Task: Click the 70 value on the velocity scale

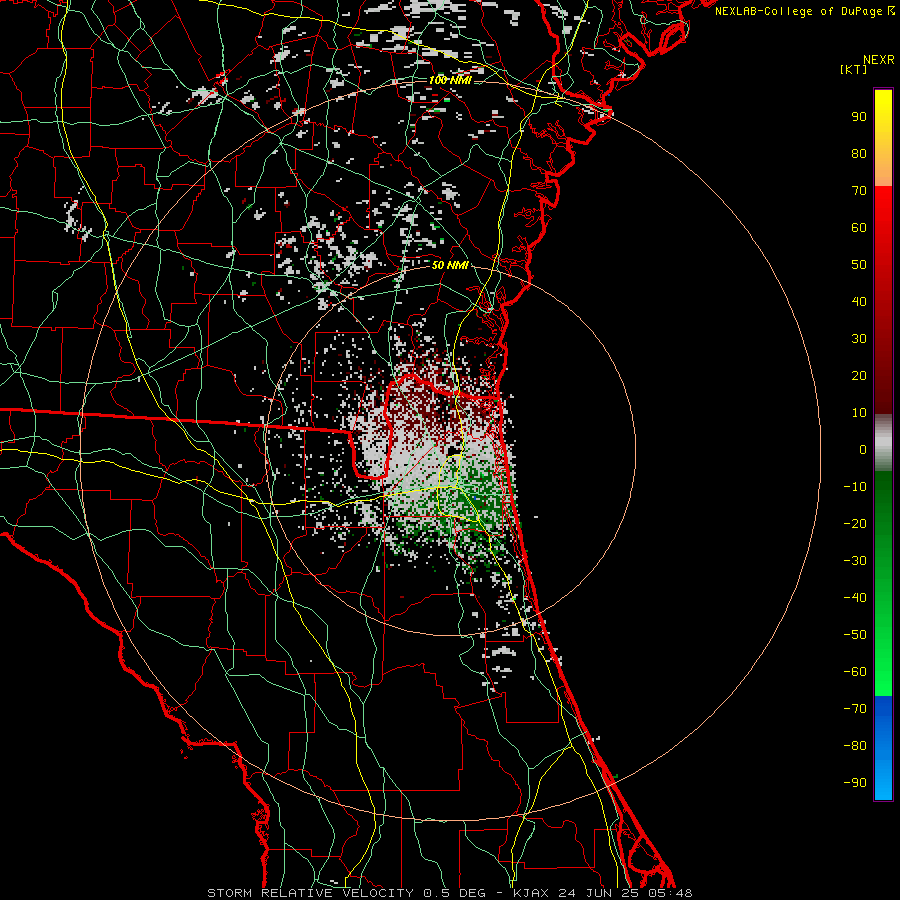Action: 859,191
